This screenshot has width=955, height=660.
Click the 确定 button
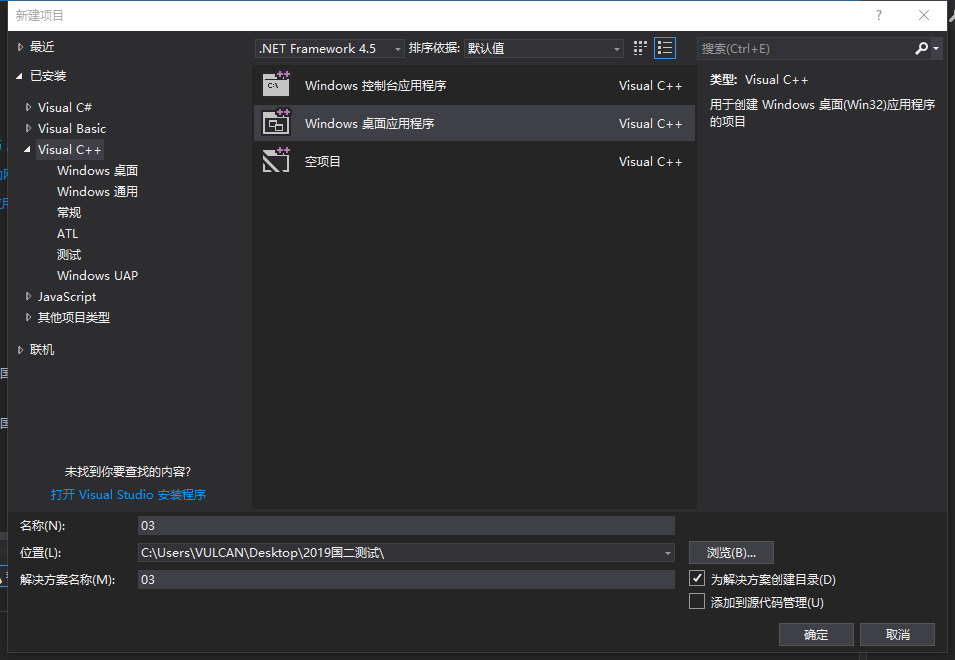click(816, 634)
